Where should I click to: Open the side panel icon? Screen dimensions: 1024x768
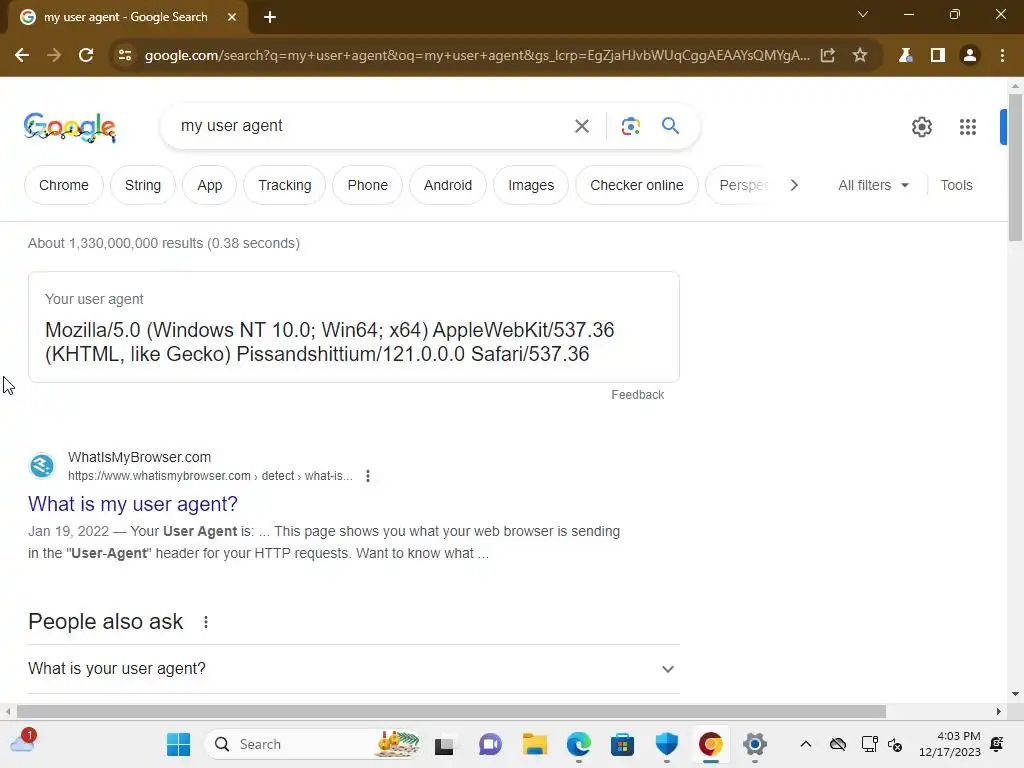tap(938, 56)
